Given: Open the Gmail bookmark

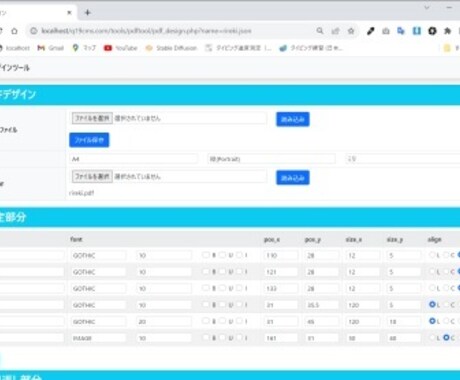Looking at the screenshot, I should coord(51,48).
